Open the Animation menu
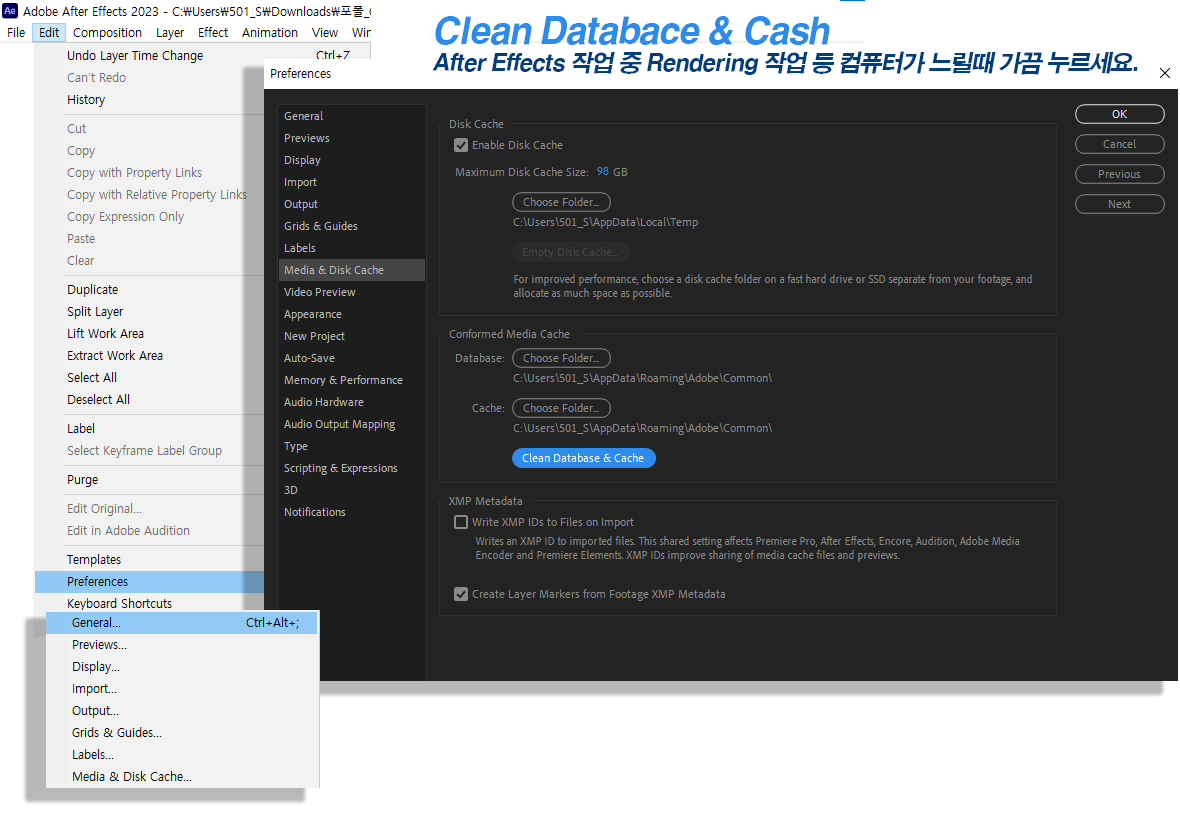The image size is (1180, 813). click(270, 32)
